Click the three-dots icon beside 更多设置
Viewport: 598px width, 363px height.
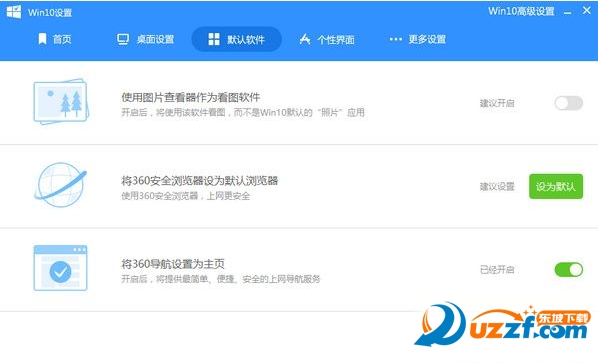point(395,39)
